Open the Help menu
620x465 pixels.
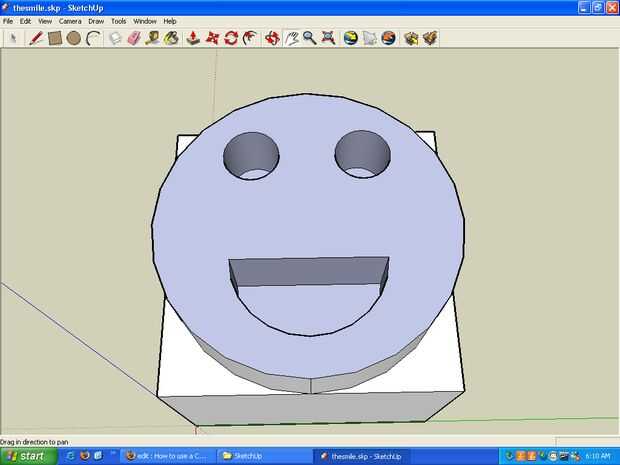pyautogui.click(x=170, y=21)
